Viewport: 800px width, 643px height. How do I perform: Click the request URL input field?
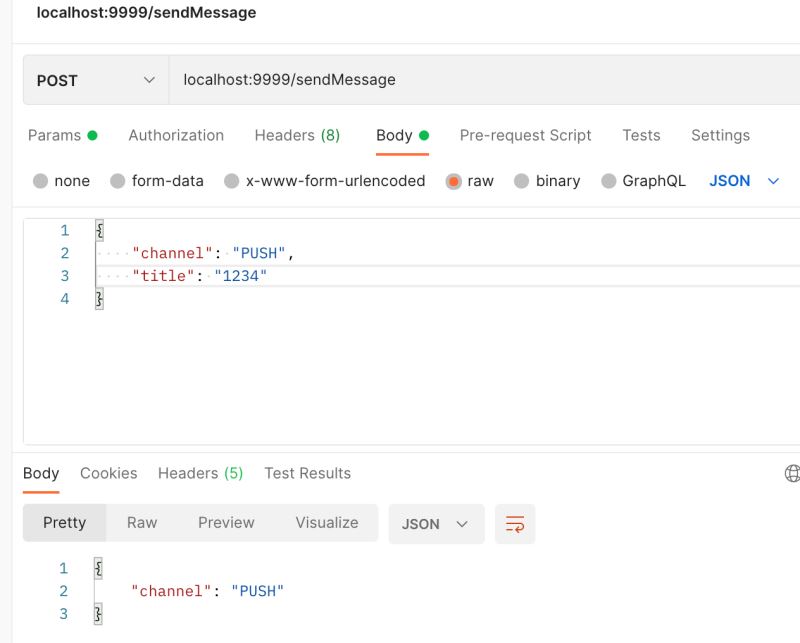484,80
